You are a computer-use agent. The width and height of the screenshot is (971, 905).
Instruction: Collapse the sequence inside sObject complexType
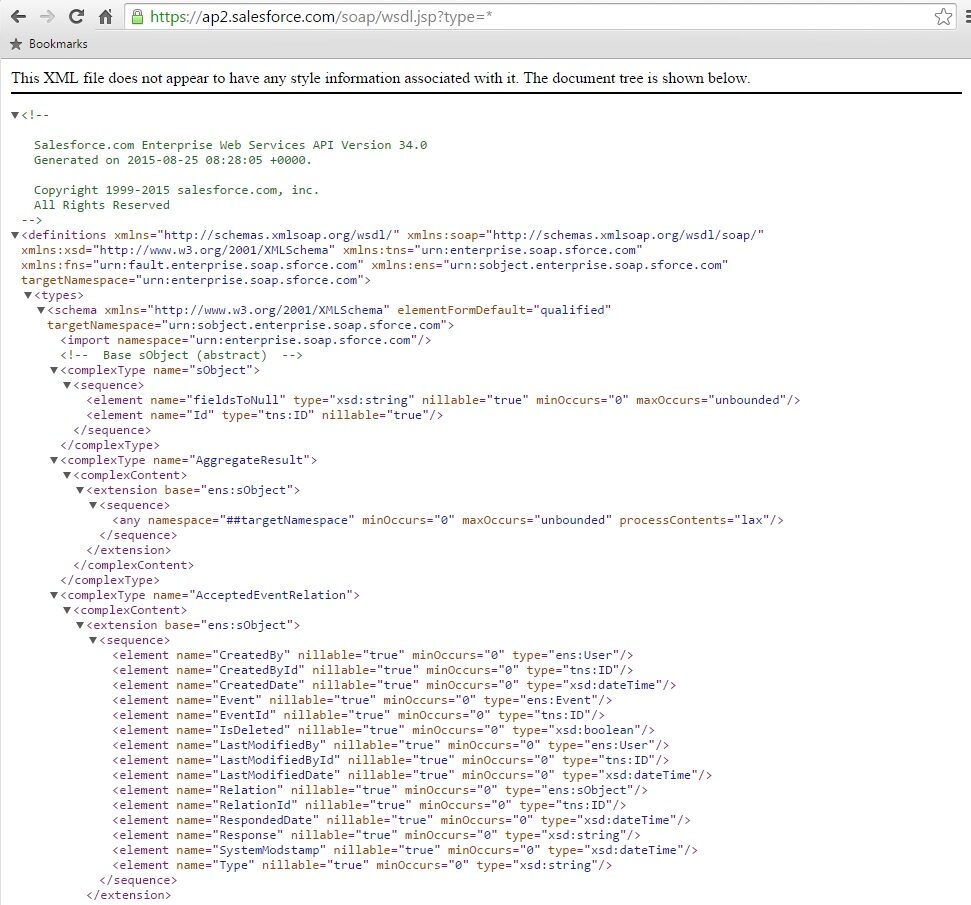pyautogui.click(x=67, y=385)
